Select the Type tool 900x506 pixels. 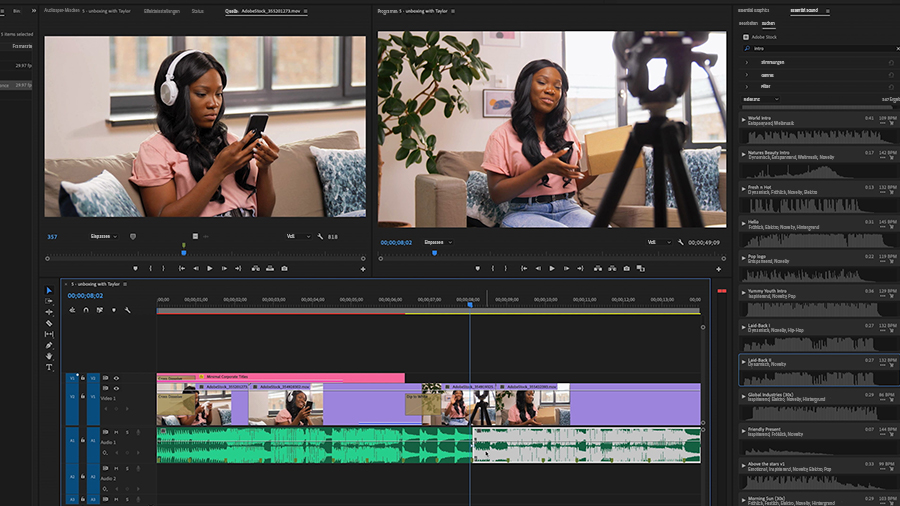(49, 367)
